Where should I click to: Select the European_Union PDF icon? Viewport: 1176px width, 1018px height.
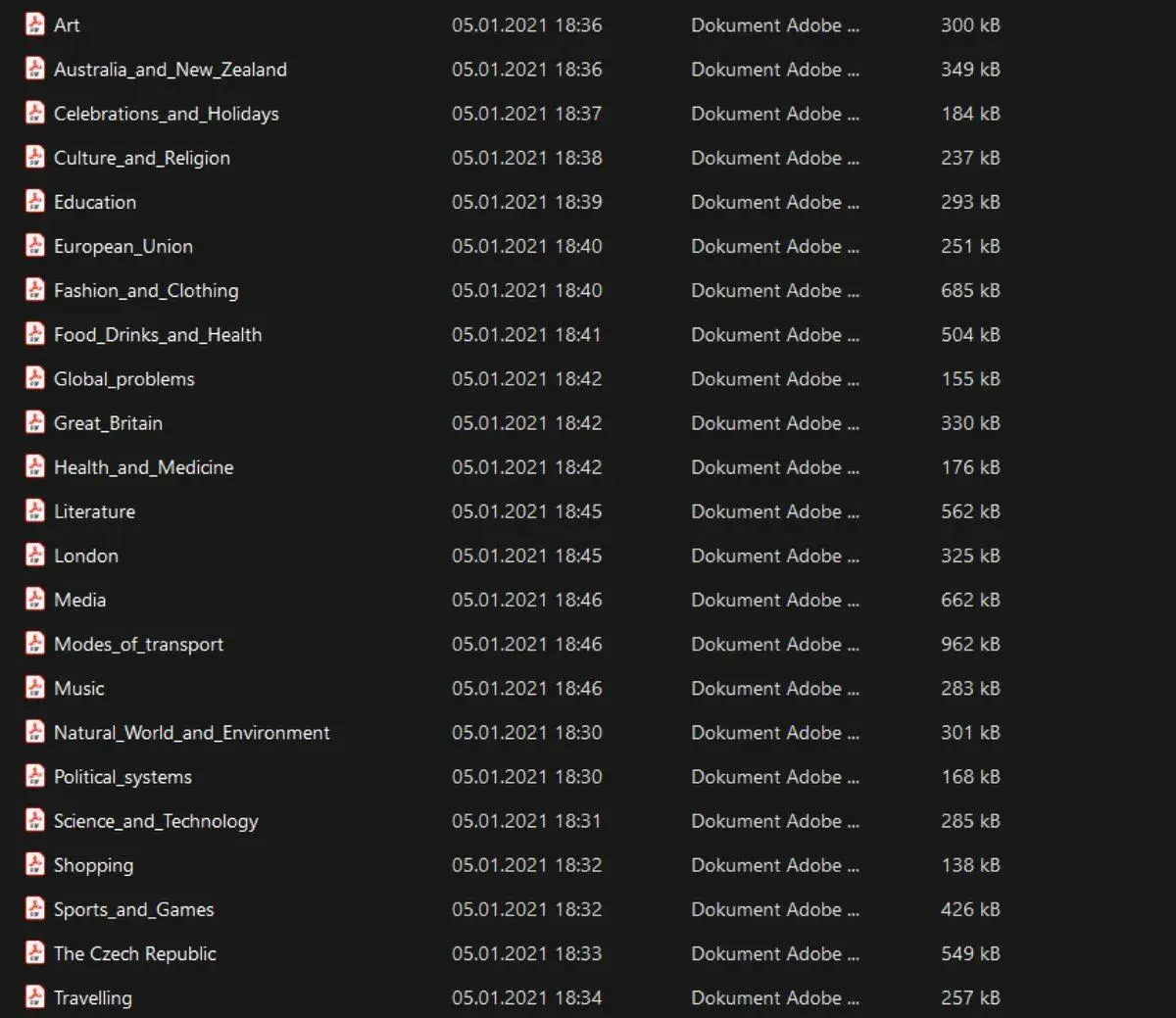coord(35,245)
